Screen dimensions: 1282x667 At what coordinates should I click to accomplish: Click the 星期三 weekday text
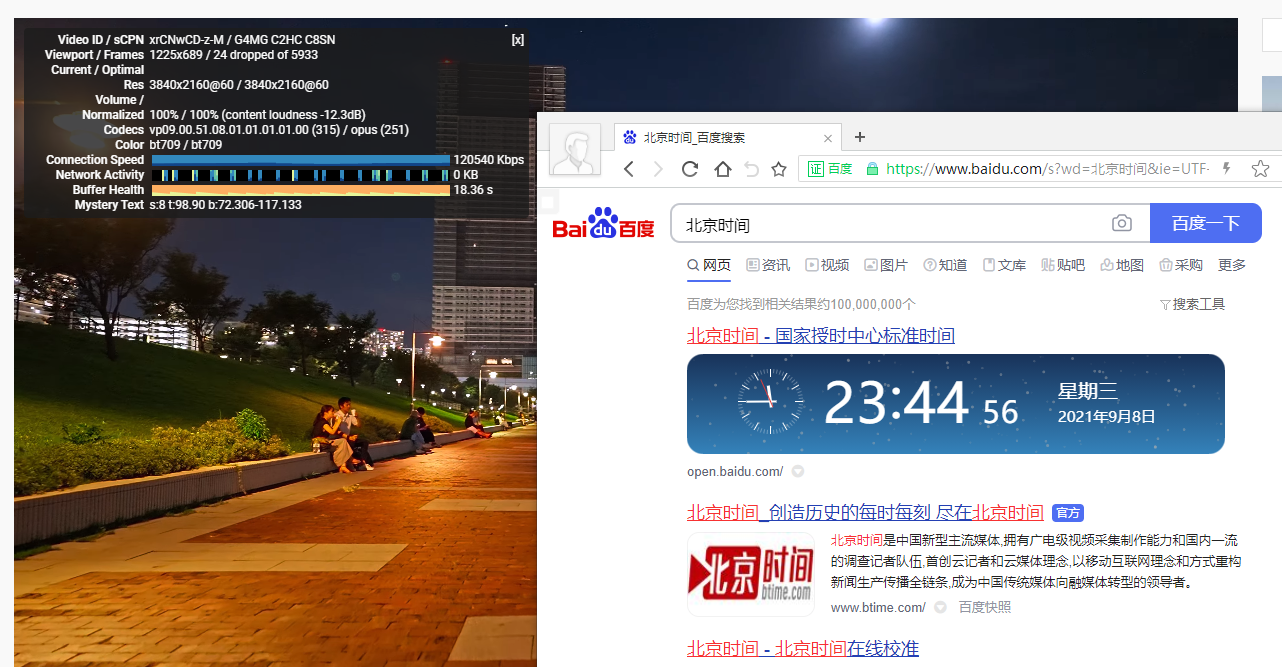pyautogui.click(x=1088, y=391)
